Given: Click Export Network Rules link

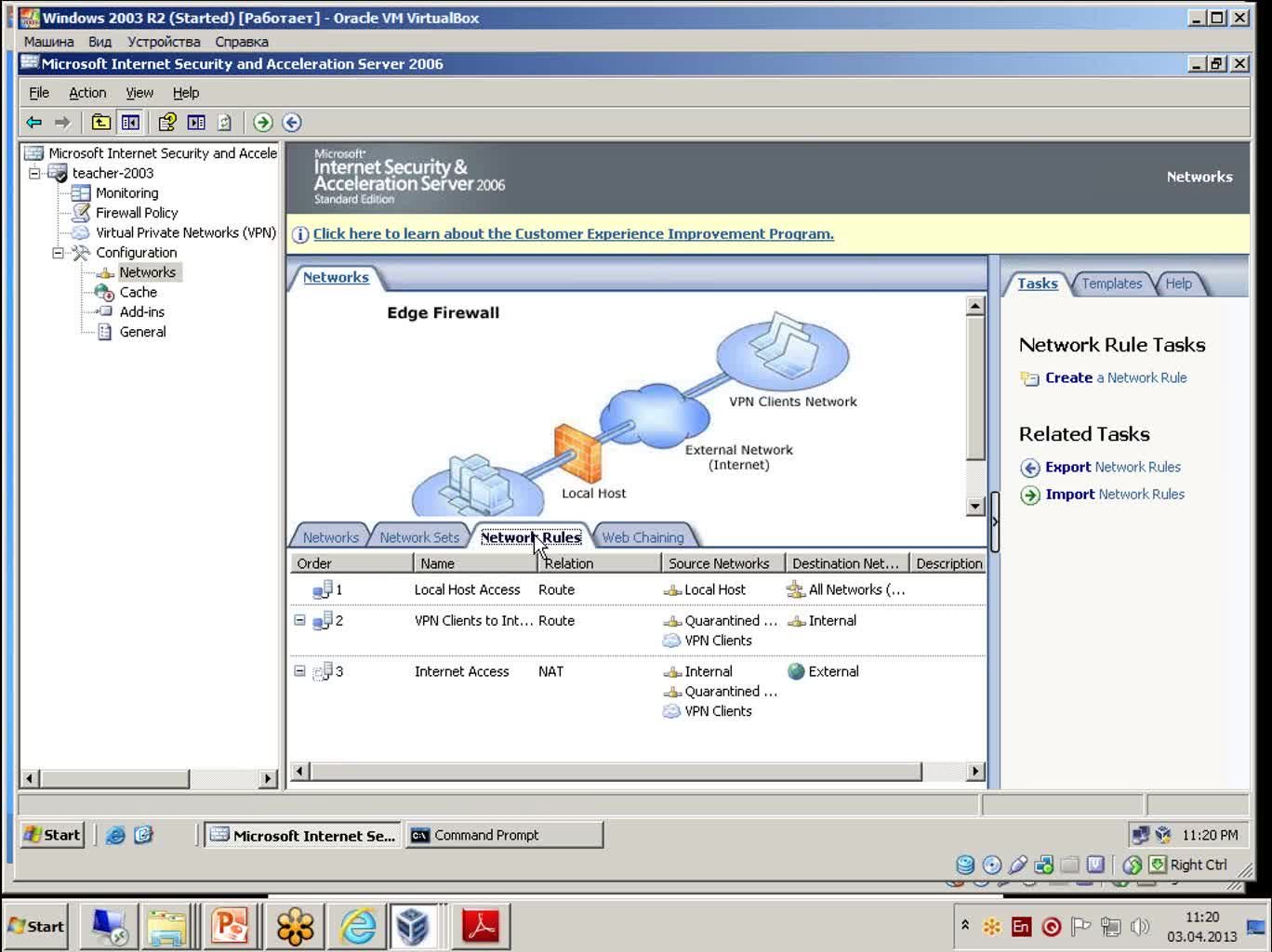Looking at the screenshot, I should [x=1113, y=467].
